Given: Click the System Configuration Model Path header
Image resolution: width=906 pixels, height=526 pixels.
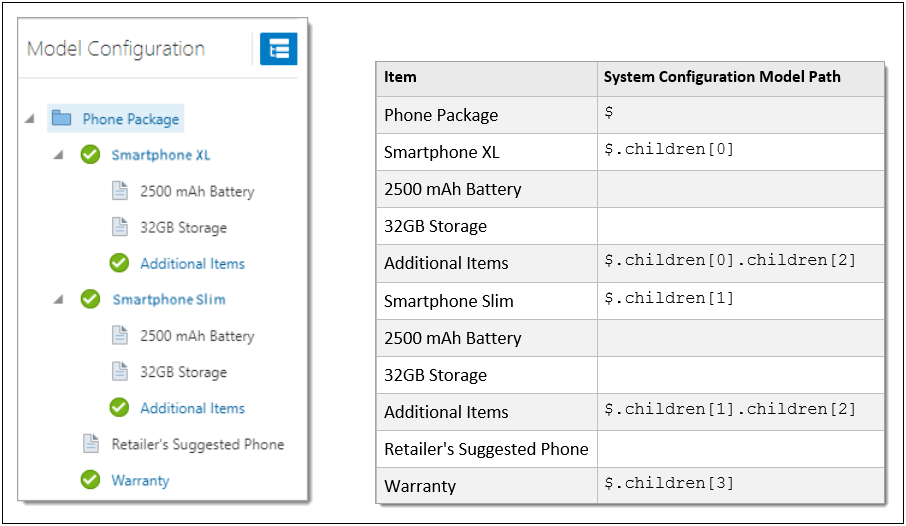Looking at the screenshot, I should 722,77.
